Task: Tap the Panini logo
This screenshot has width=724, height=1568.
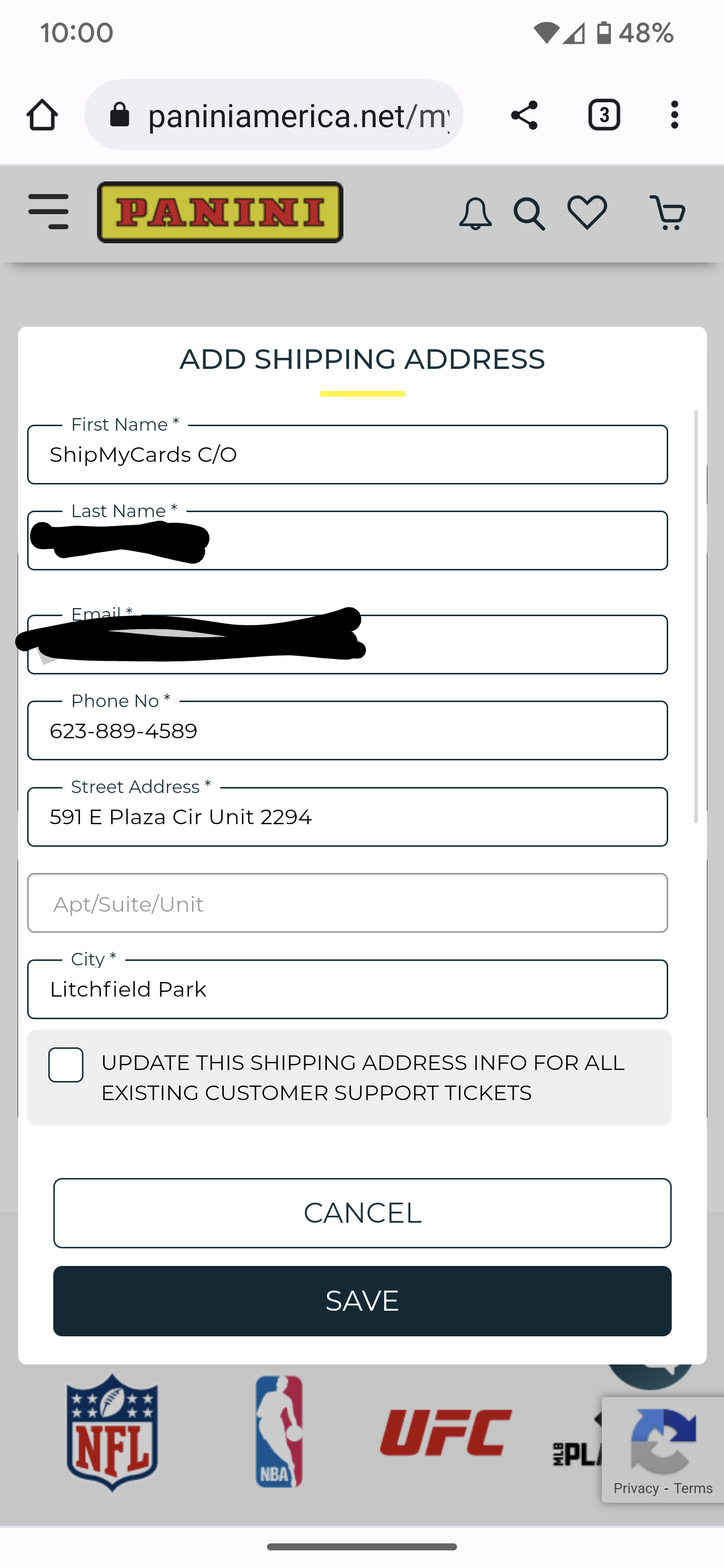Action: pyautogui.click(x=220, y=213)
